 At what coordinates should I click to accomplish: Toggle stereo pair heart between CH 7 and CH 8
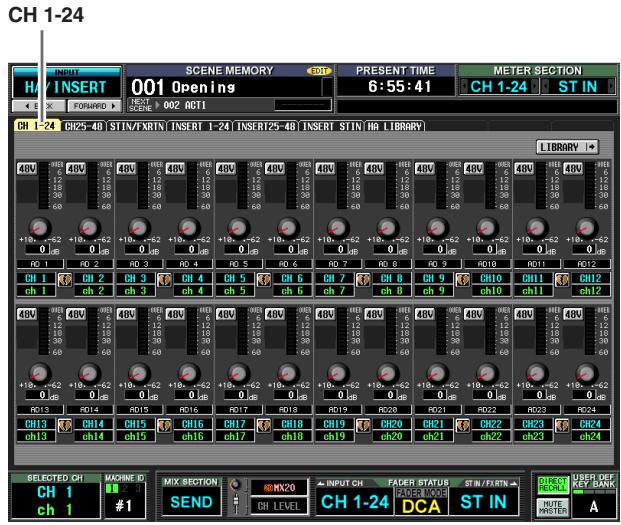click(x=363, y=280)
